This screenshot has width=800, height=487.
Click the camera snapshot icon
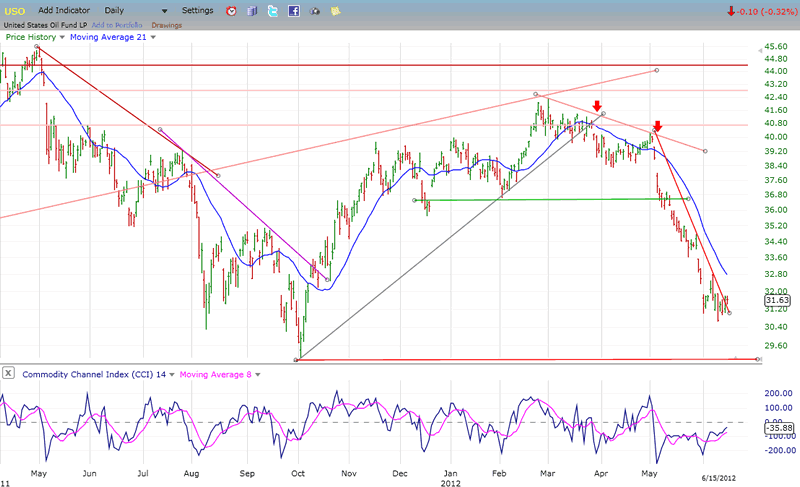pos(315,11)
